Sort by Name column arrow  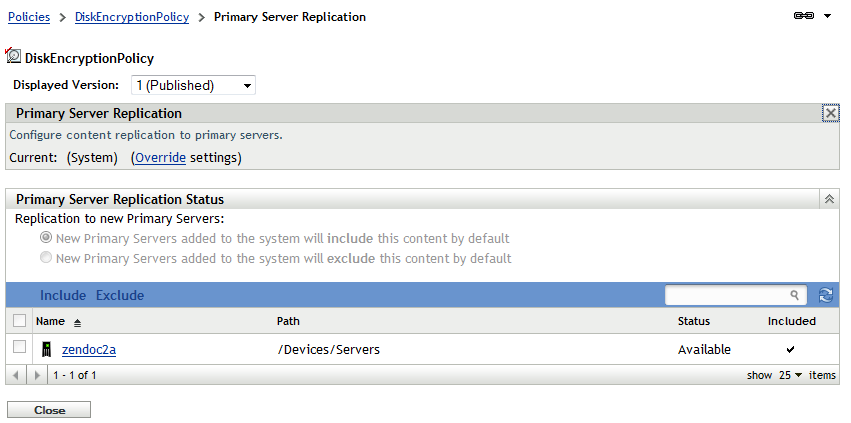tap(78, 322)
